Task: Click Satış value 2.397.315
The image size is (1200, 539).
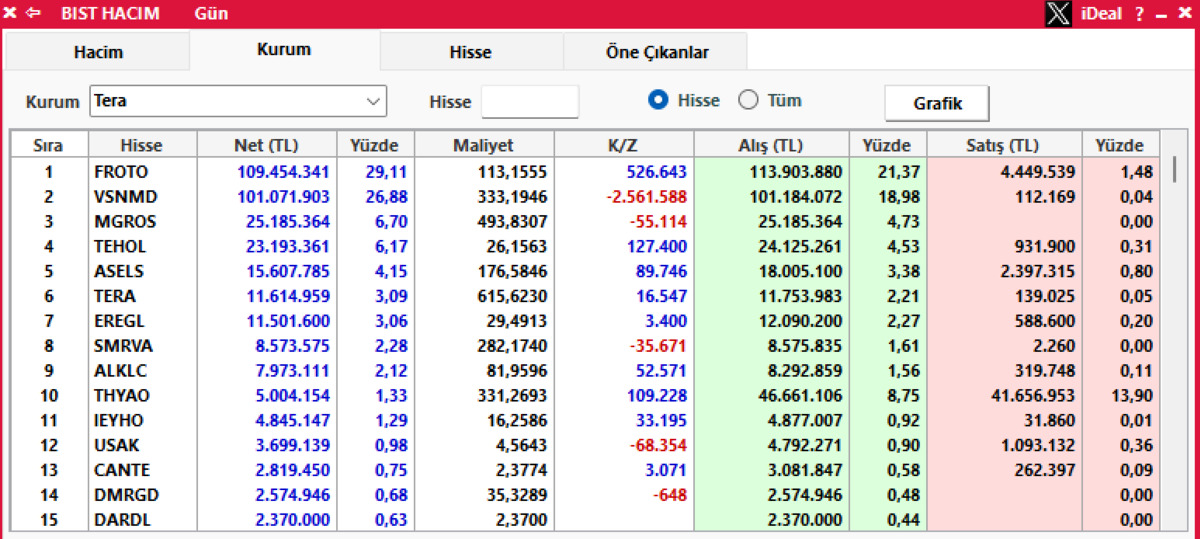Action: coord(1035,271)
